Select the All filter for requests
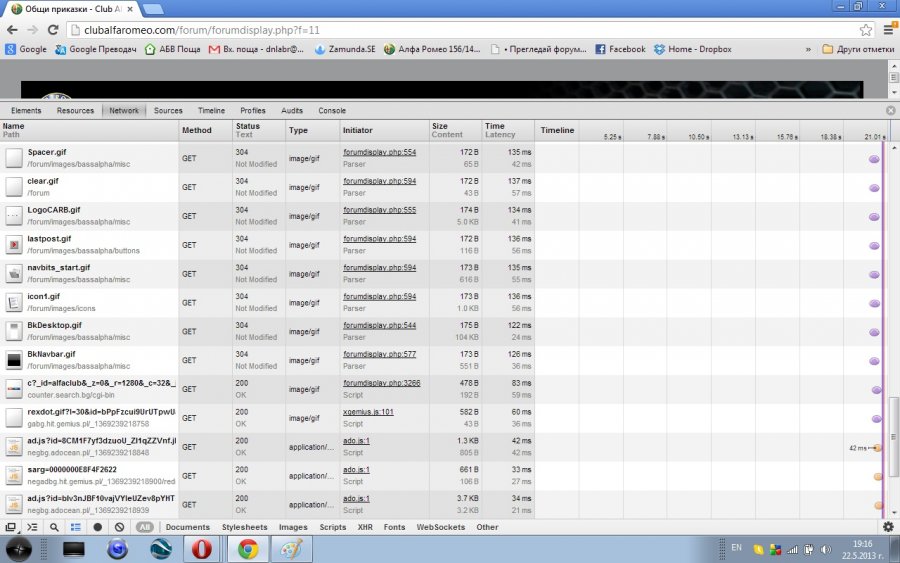Viewport: 900px width, 563px height. (x=145, y=527)
